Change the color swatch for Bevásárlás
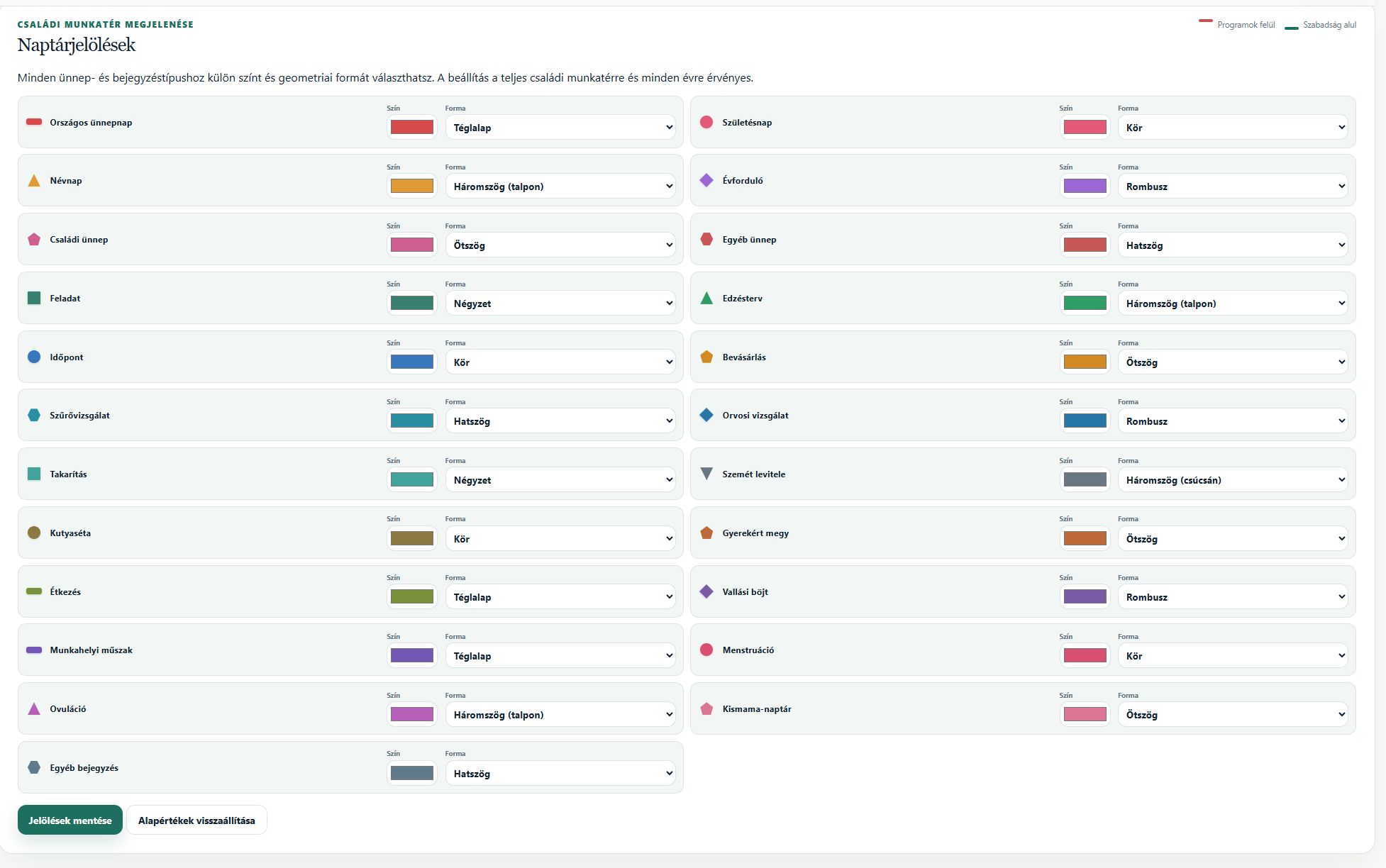 [1085, 362]
